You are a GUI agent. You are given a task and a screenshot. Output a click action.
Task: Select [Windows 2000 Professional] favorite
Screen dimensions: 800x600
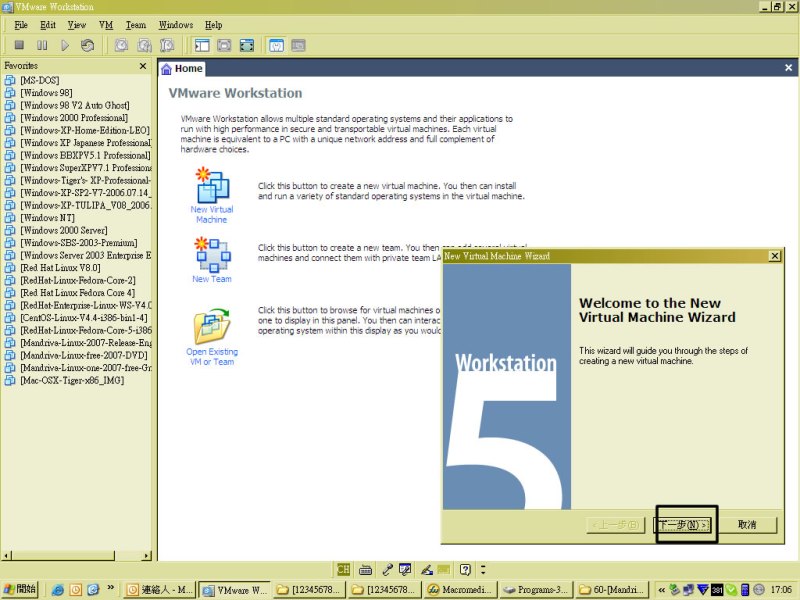(74, 118)
